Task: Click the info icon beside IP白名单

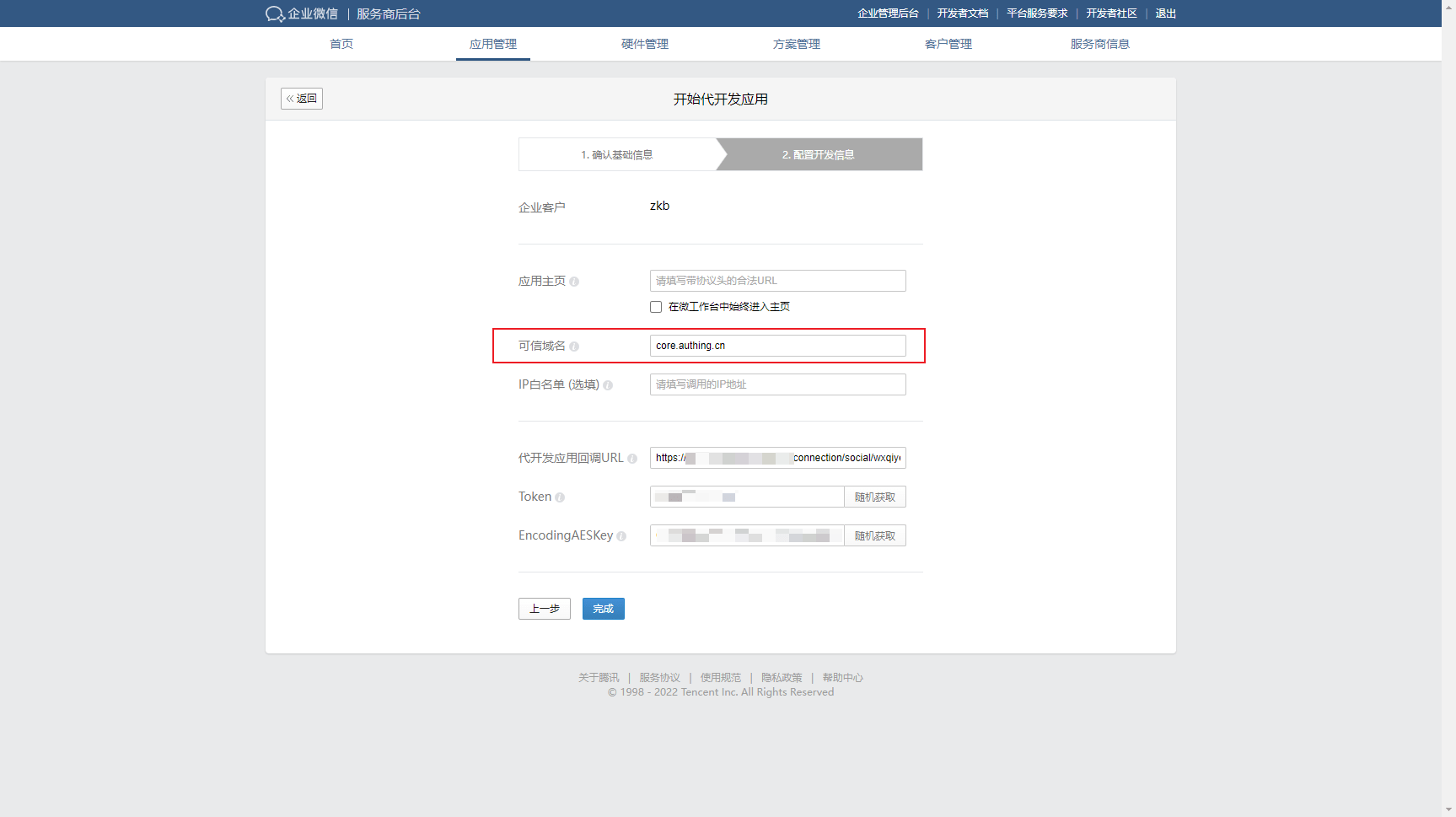Action: pos(608,385)
